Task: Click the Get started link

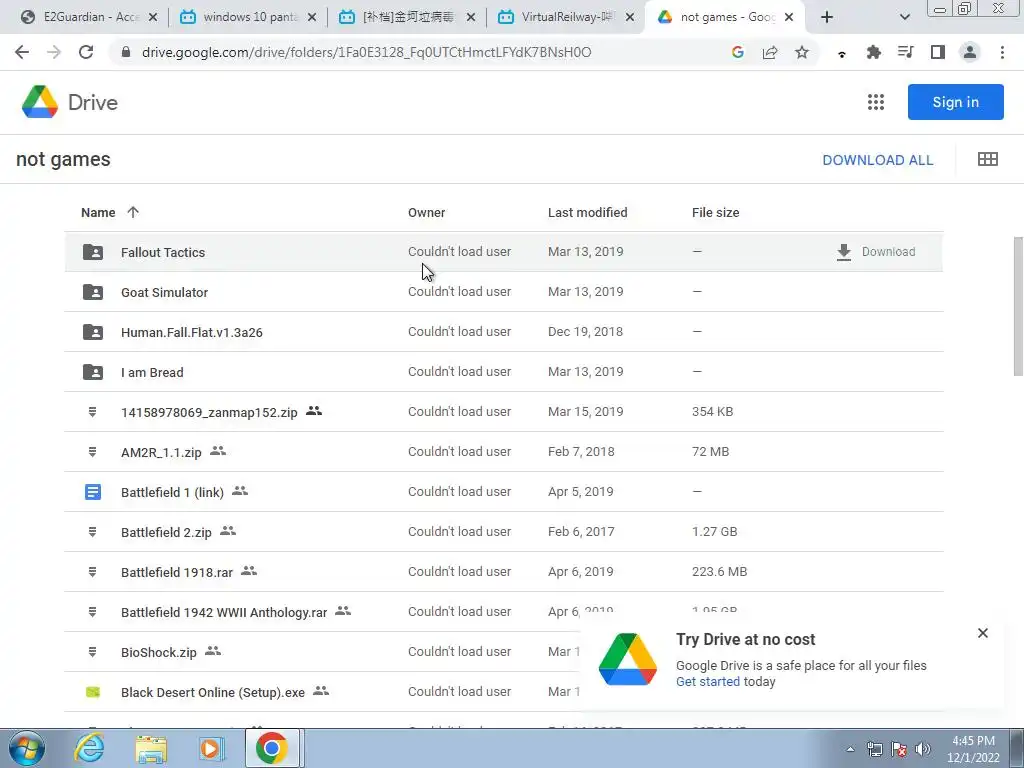Action: coord(707,682)
